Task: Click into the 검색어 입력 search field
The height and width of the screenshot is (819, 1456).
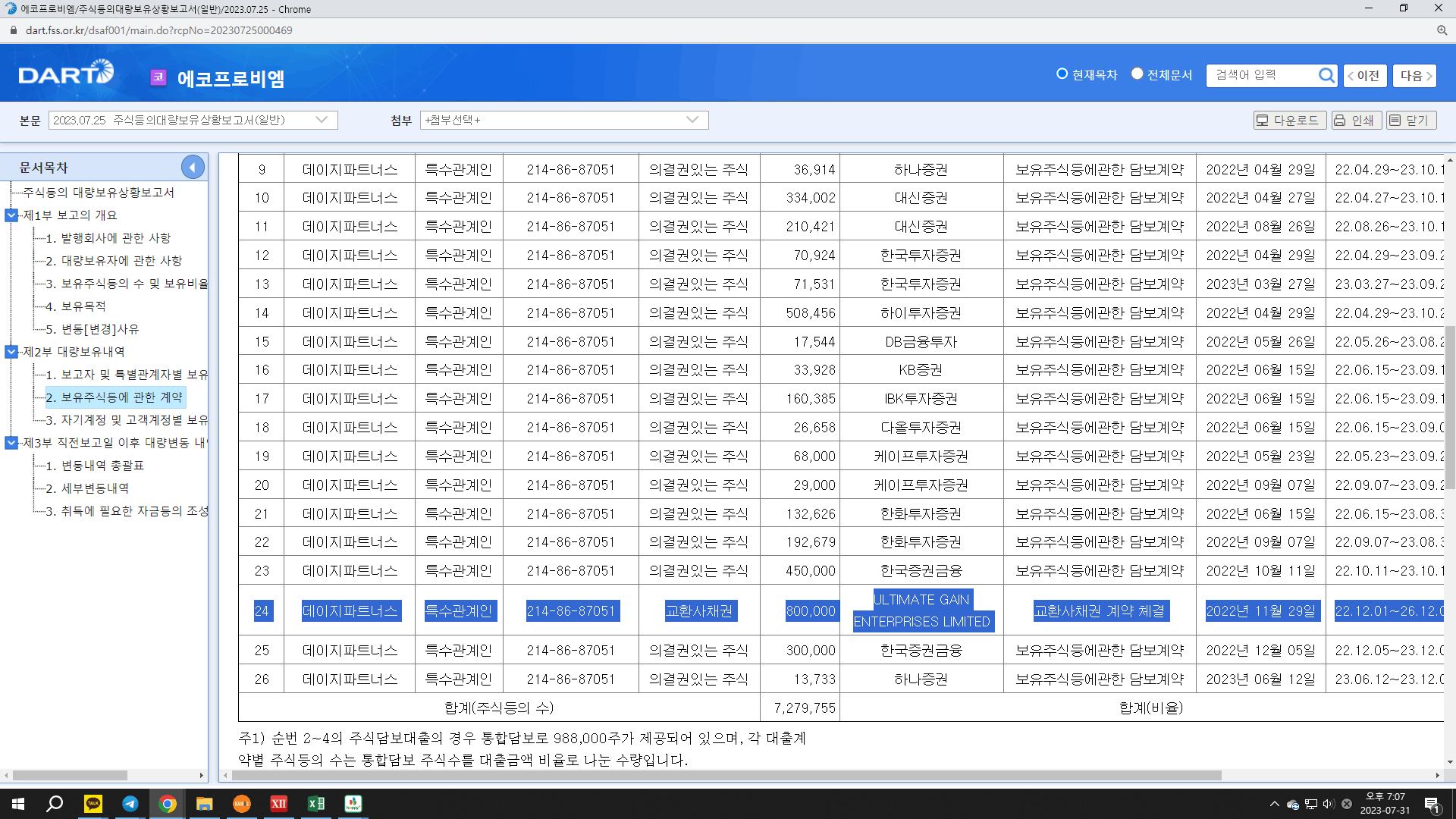Action: tap(1262, 75)
